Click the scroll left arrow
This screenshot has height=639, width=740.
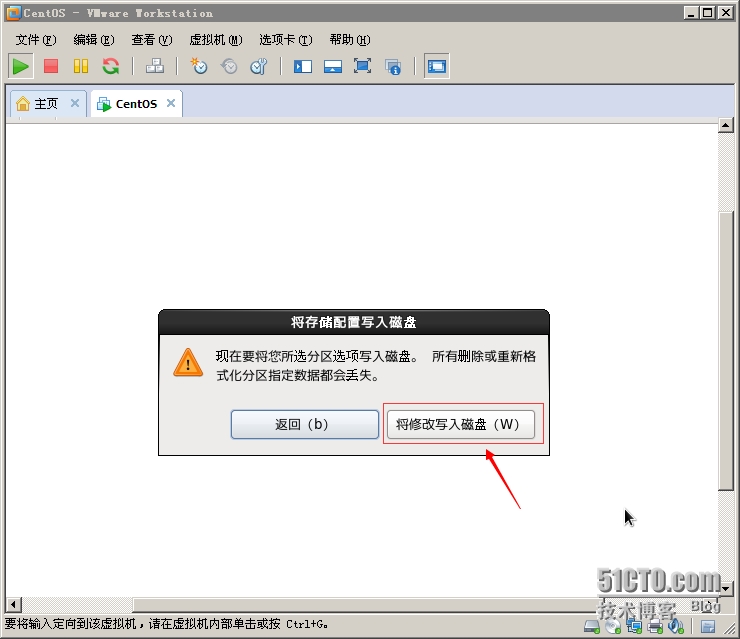pyautogui.click(x=14, y=604)
